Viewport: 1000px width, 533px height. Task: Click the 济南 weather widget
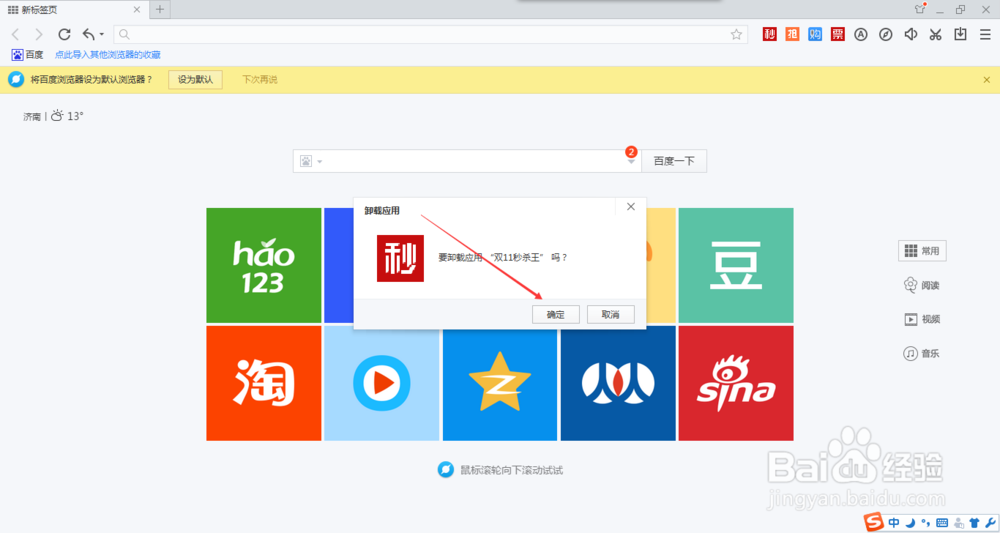[x=54, y=116]
